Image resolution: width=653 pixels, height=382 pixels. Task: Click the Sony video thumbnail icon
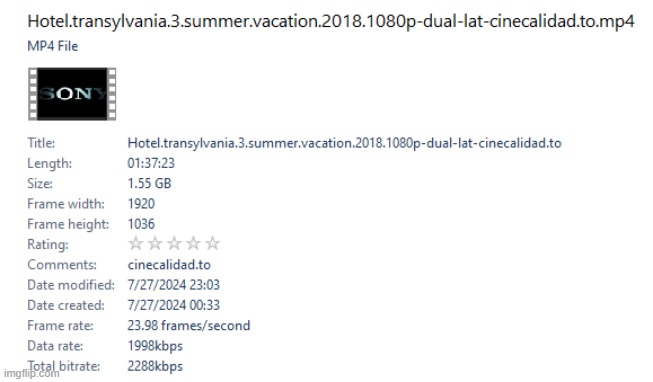(x=72, y=94)
